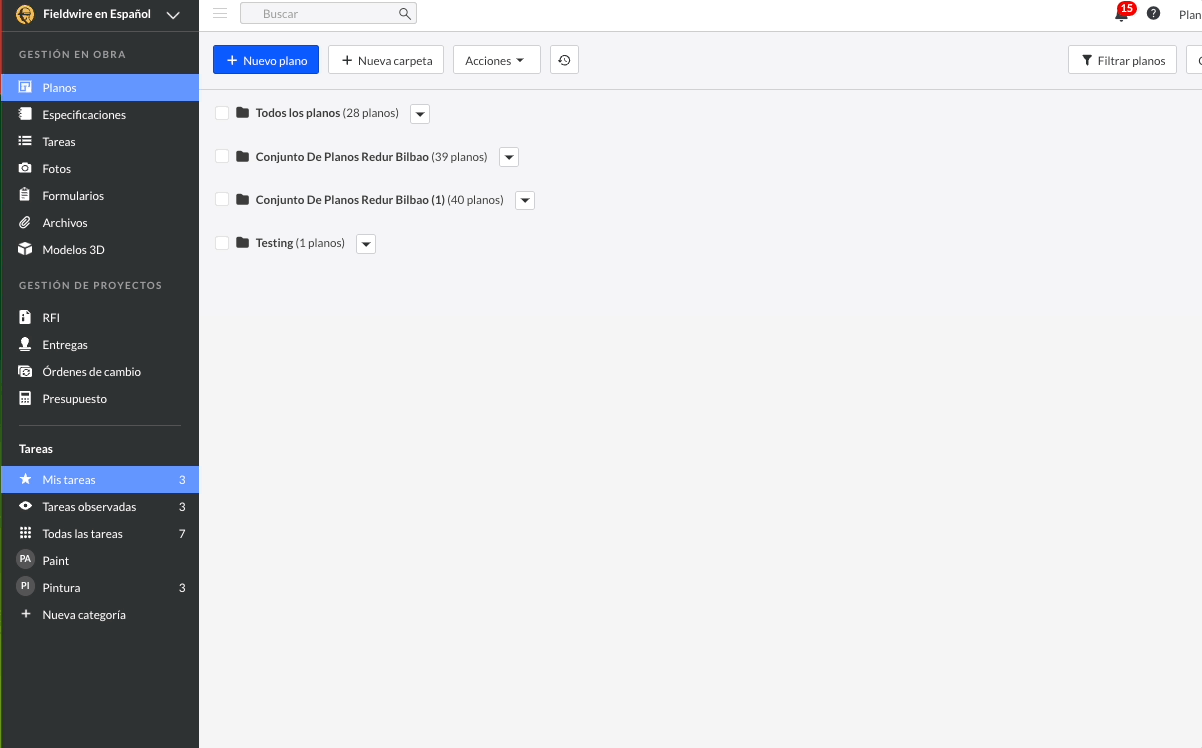Click the Mis tareas star icon
This screenshot has height=748, width=1202.
(25, 479)
